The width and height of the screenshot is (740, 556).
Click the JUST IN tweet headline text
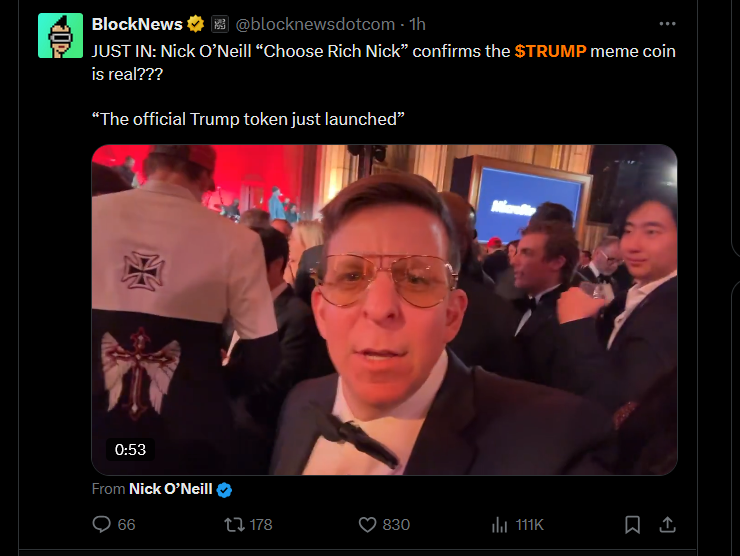pos(383,62)
